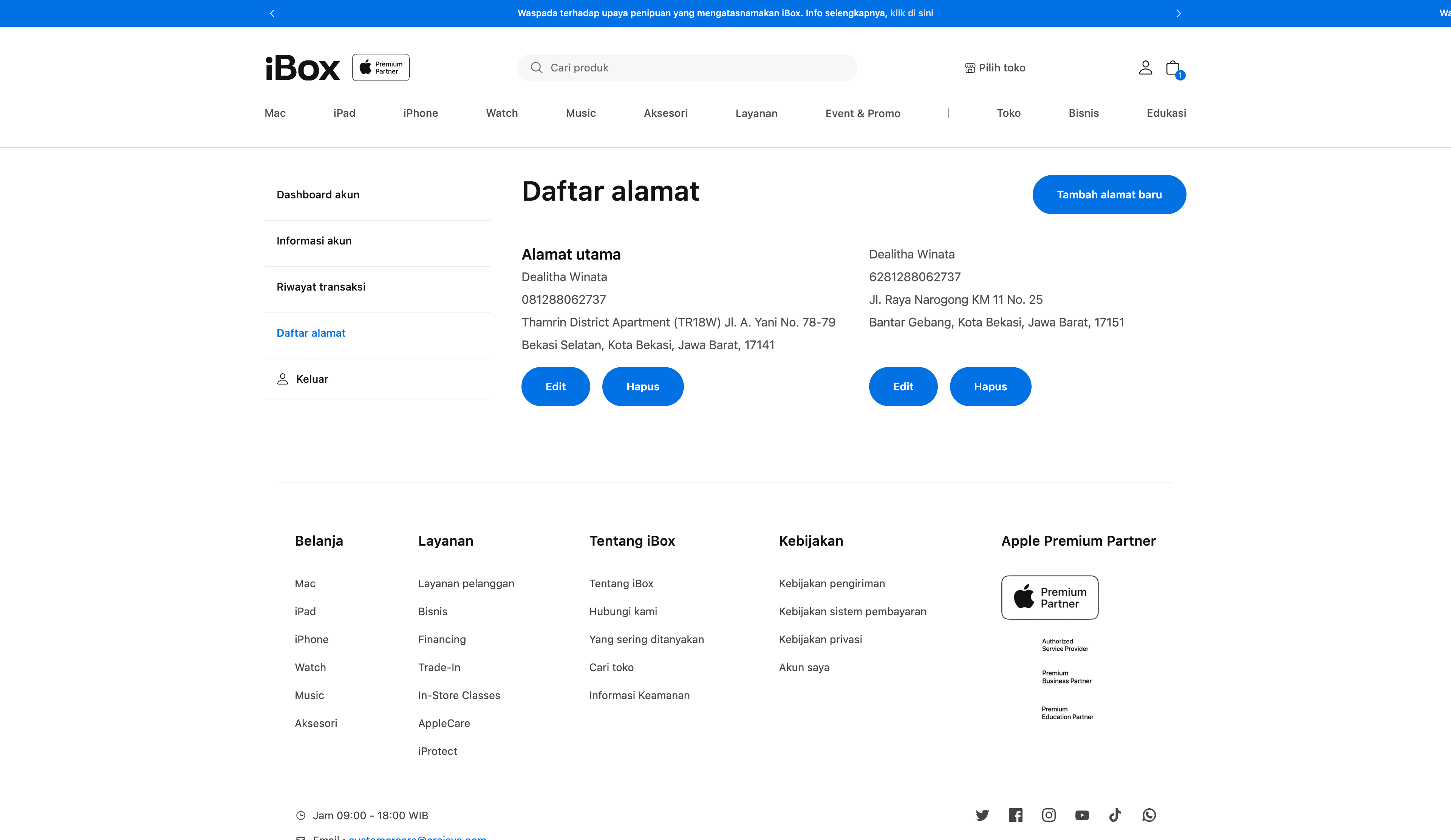The image size is (1451, 840).
Task: Open the Music navigation menu
Action: [580, 113]
